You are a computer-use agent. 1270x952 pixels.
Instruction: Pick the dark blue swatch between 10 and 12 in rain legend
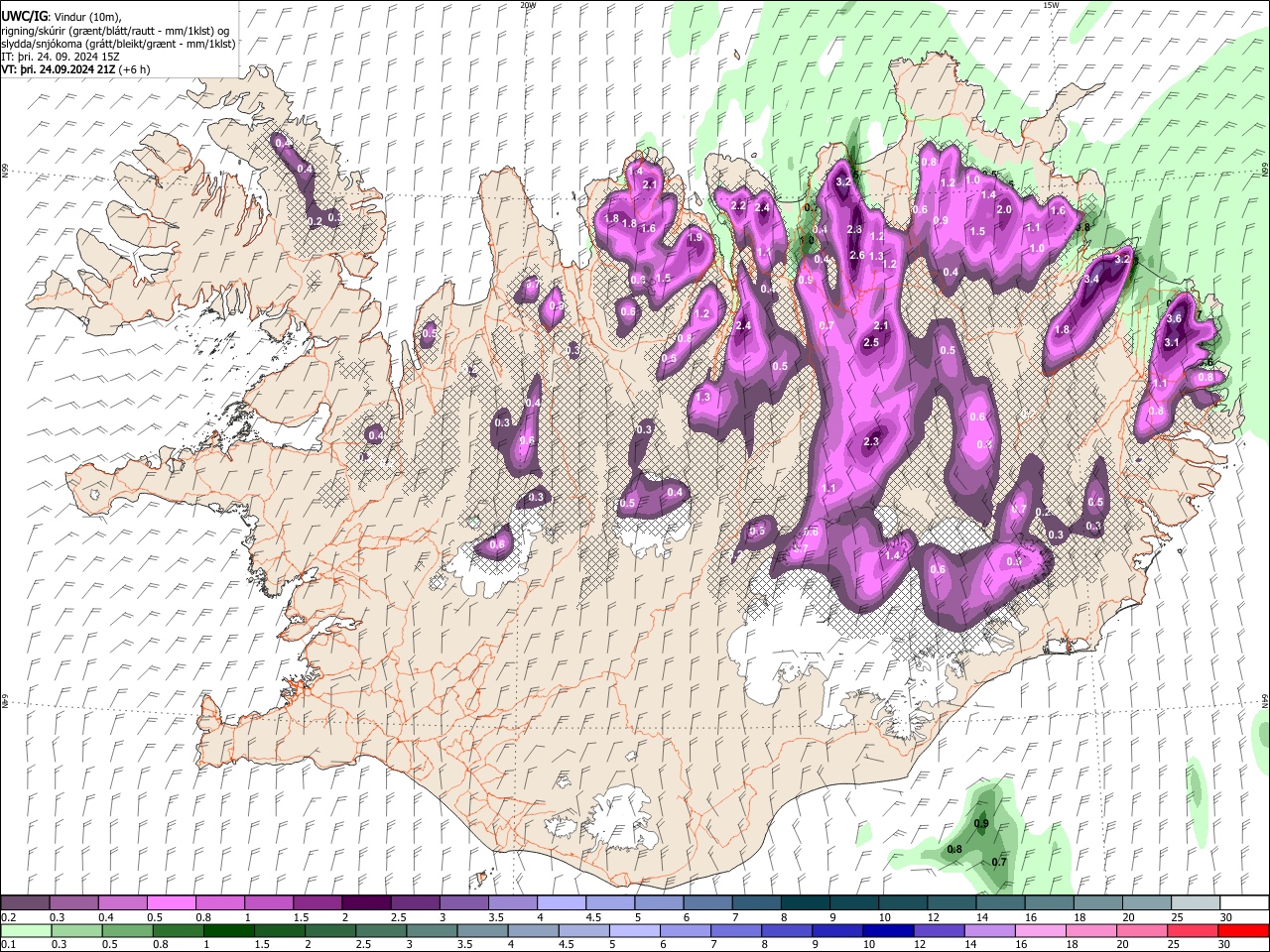coord(886,930)
